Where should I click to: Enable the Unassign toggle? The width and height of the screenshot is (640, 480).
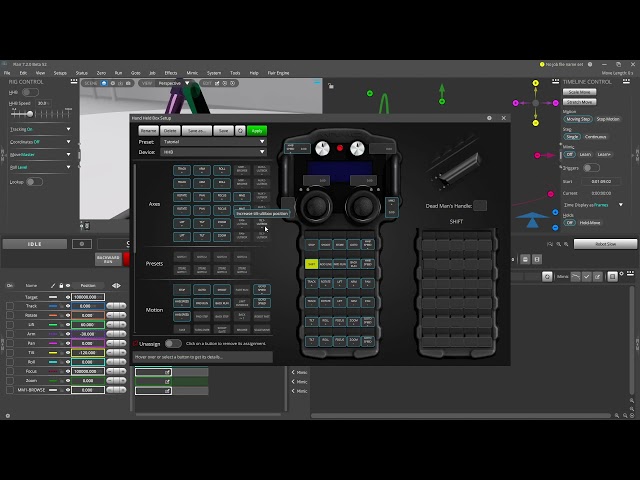point(173,344)
